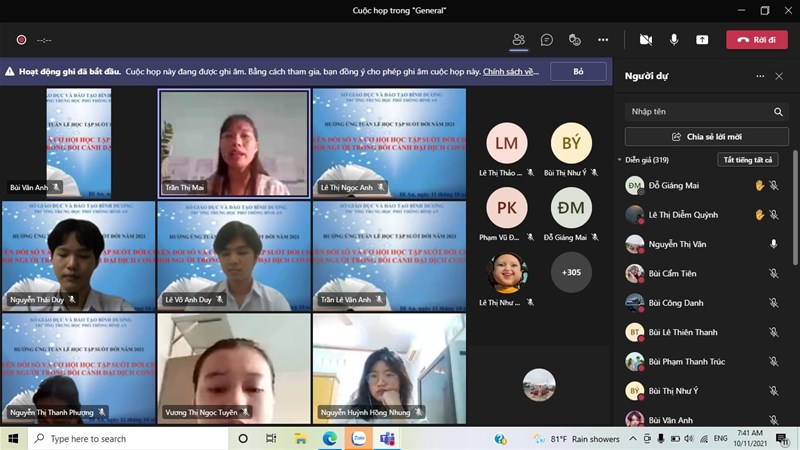Click raised hand icon beside Lê Thị Diễm Quỳnh
The width and height of the screenshot is (800, 450).
[759, 215]
